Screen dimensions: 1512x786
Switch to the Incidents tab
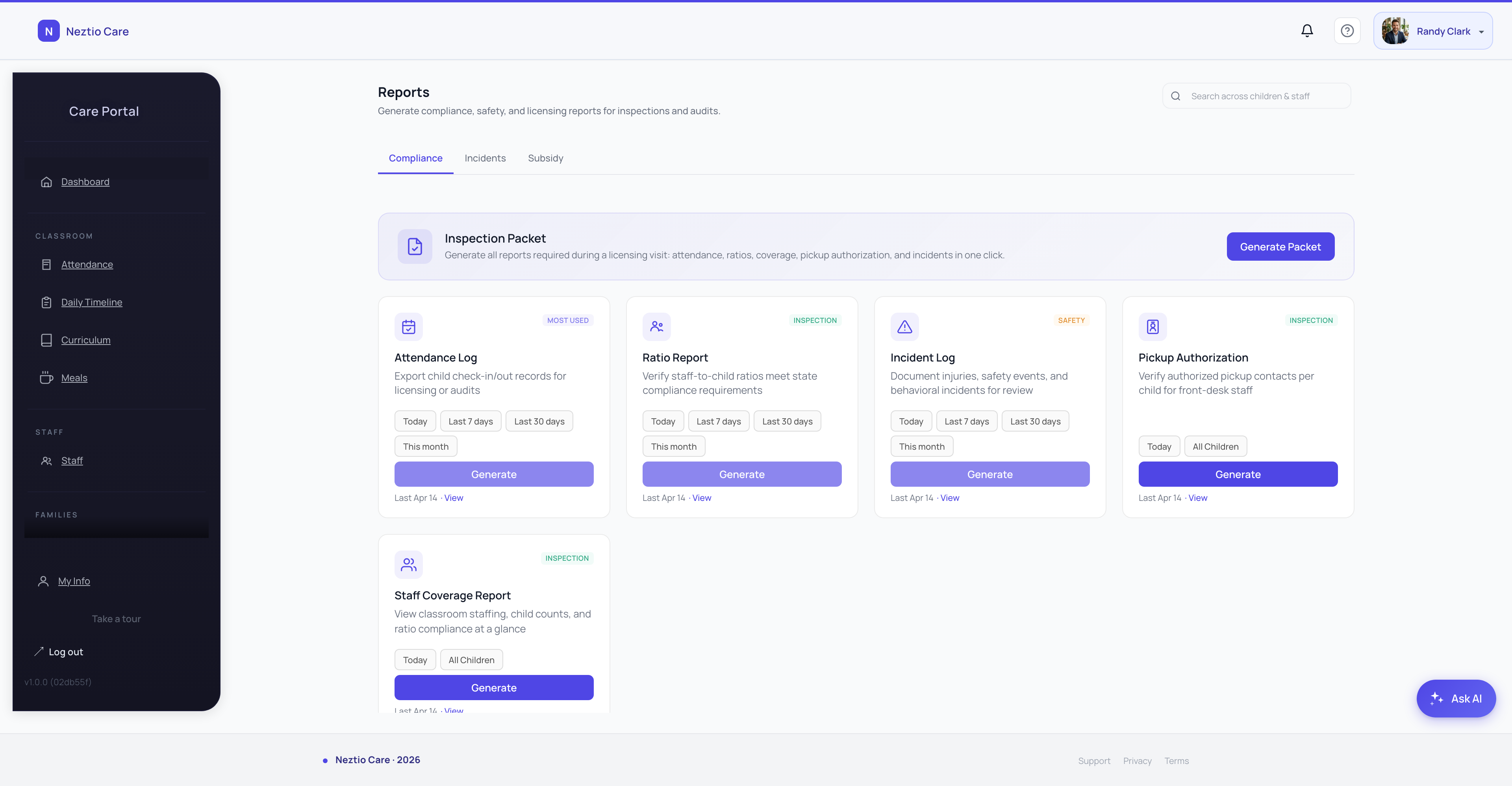coord(485,158)
